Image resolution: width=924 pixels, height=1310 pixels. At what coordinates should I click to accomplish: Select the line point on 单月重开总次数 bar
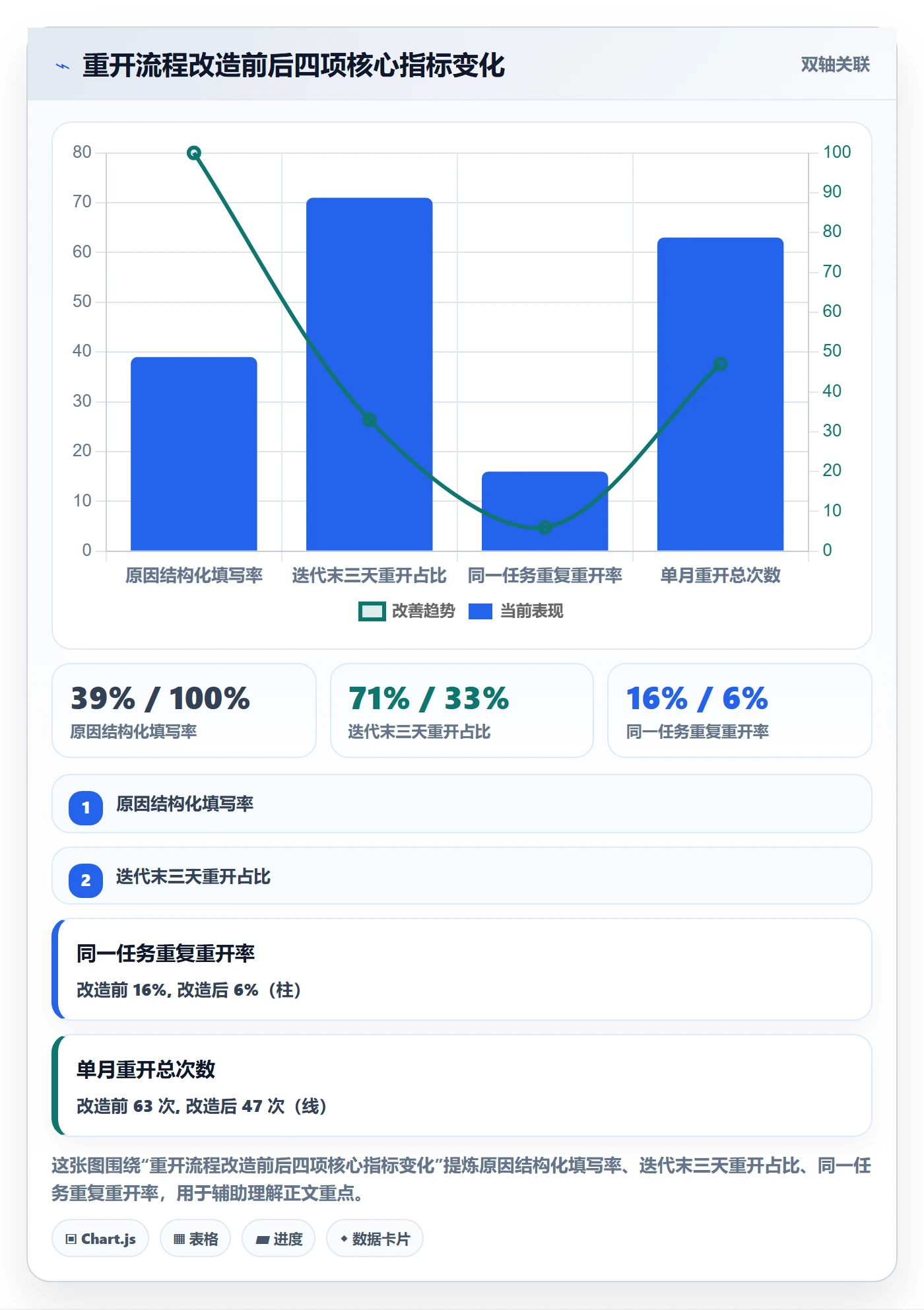[721, 364]
